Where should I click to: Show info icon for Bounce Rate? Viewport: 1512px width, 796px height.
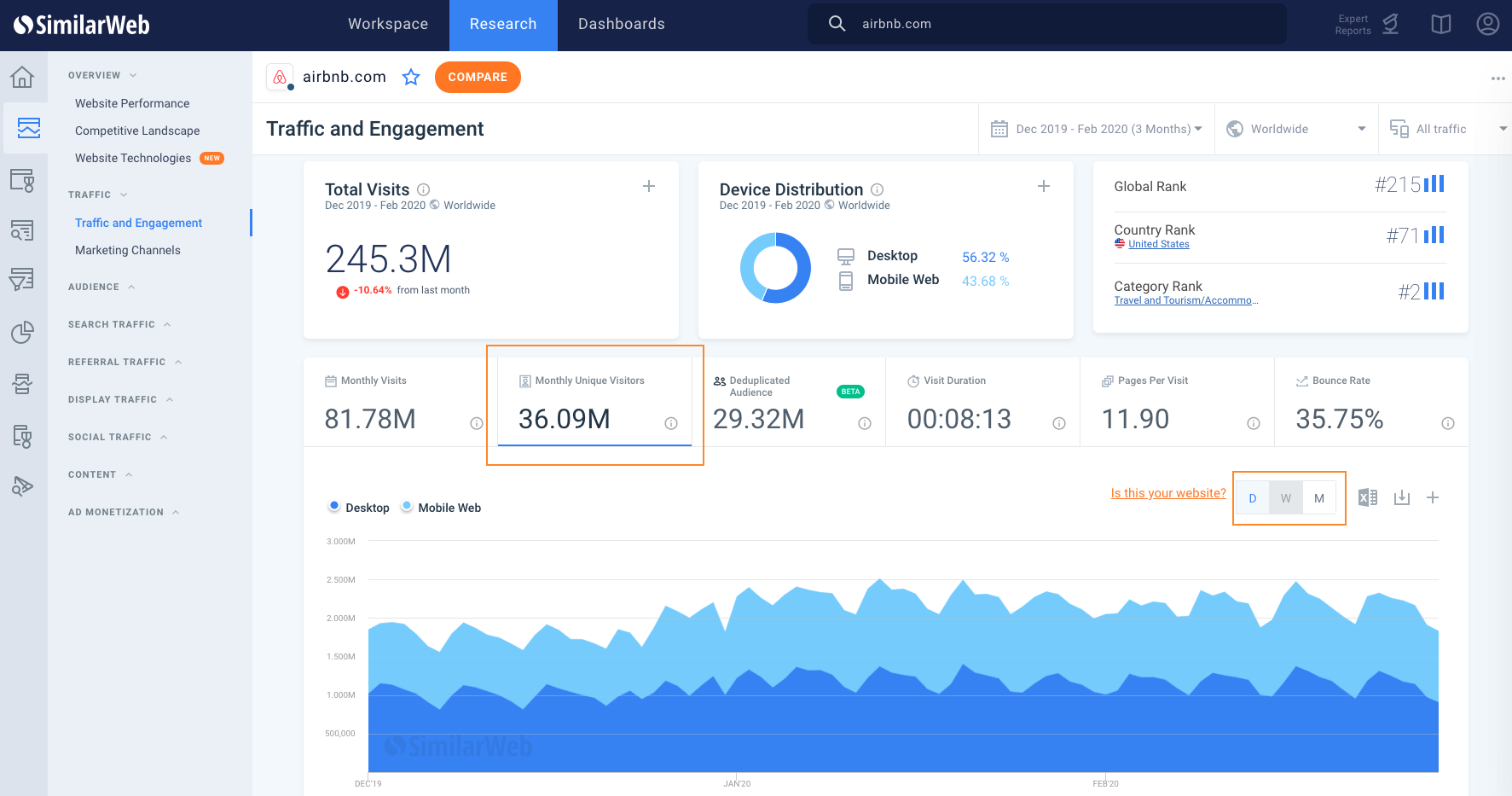tap(1448, 423)
